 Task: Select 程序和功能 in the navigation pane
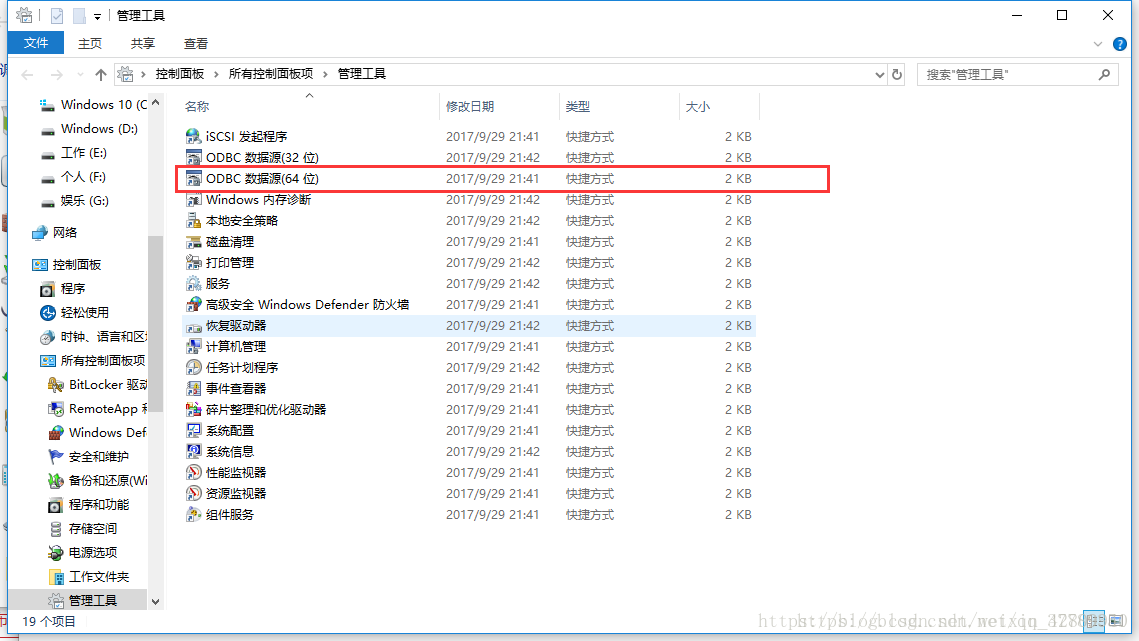[x=89, y=504]
